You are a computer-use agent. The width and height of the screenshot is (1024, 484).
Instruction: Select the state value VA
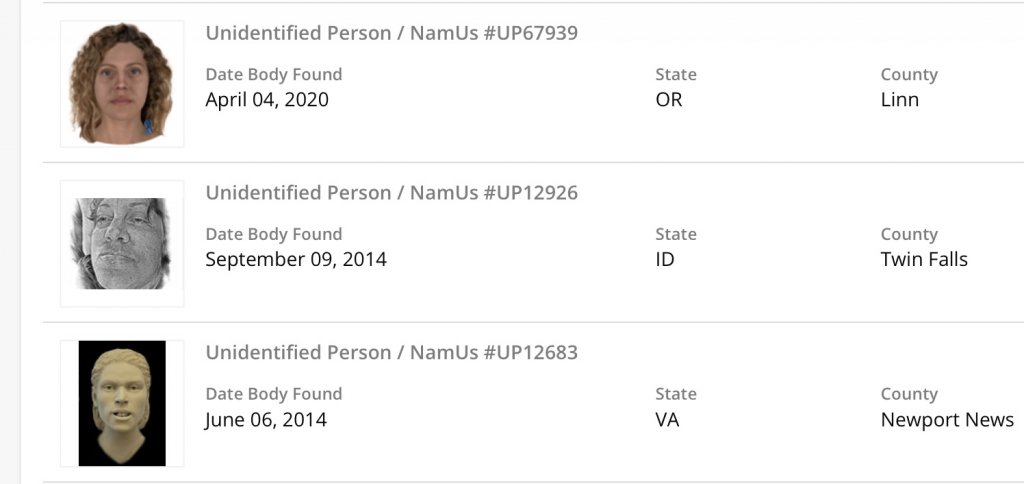click(x=667, y=420)
